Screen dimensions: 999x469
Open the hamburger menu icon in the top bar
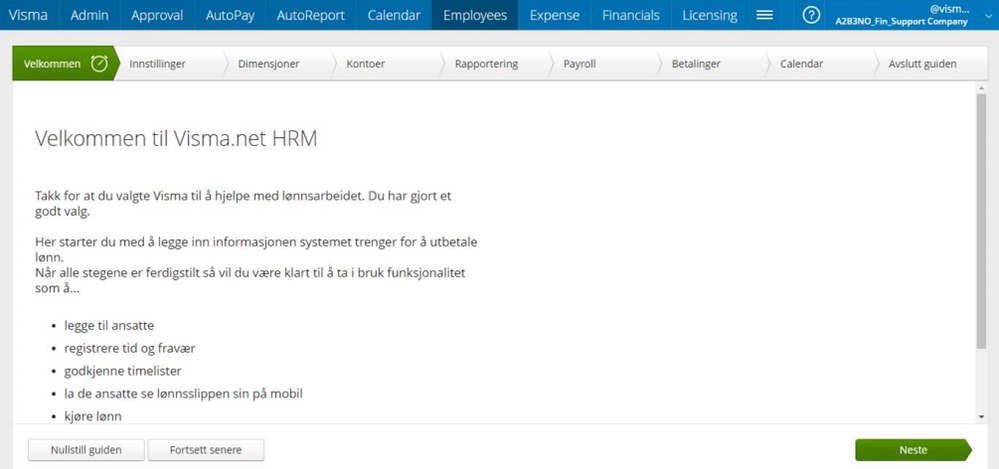pos(764,15)
